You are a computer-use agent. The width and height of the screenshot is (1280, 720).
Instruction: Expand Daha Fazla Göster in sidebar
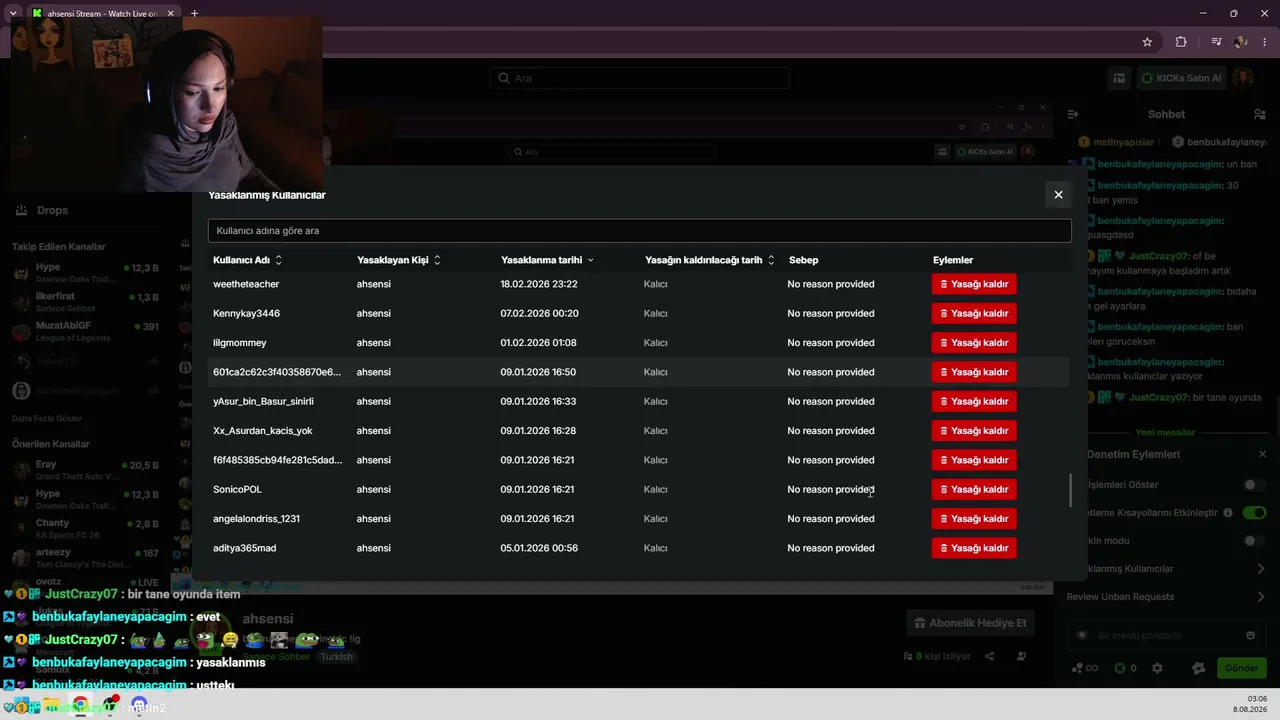(47, 418)
